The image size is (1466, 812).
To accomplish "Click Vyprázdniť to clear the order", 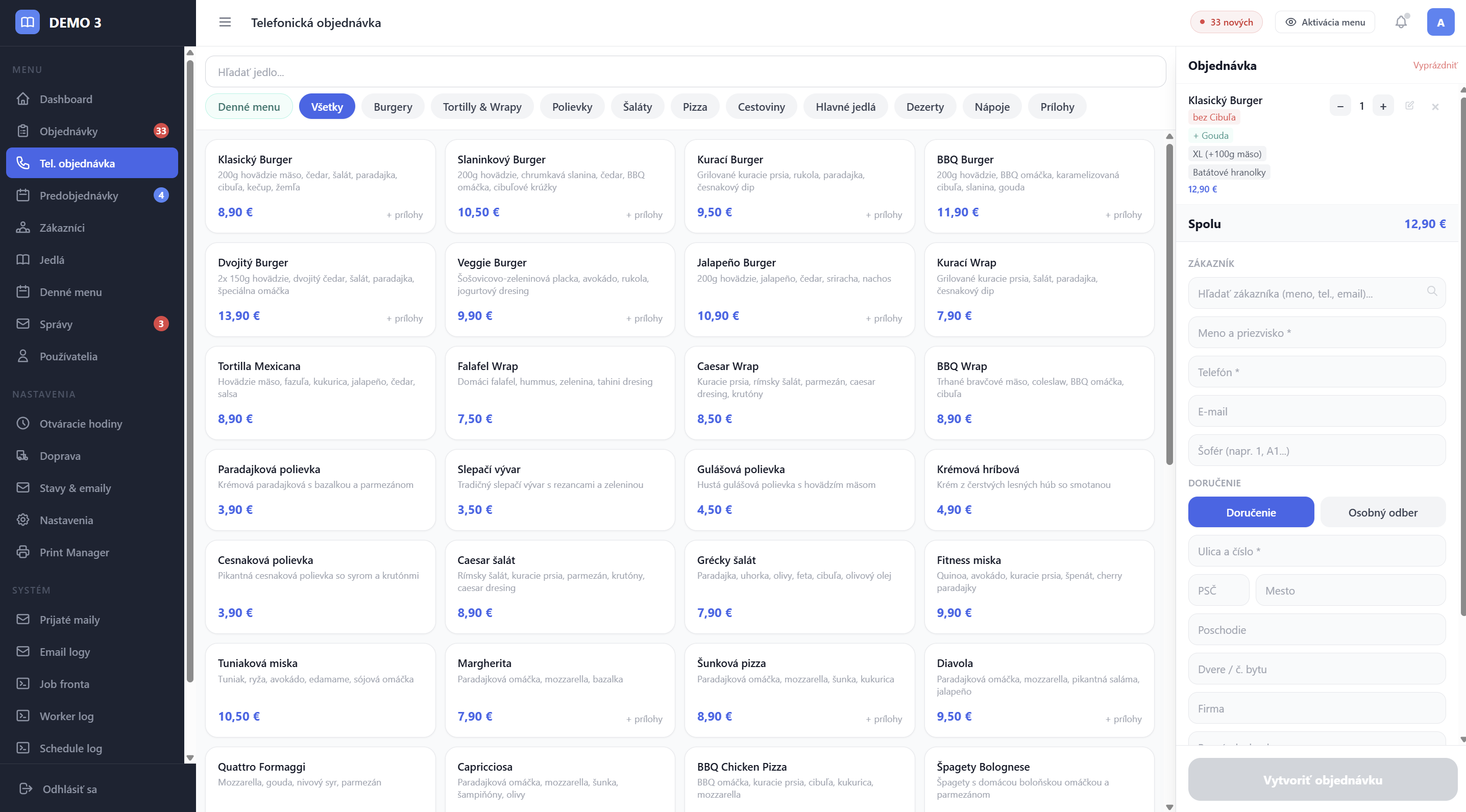I will click(1434, 65).
